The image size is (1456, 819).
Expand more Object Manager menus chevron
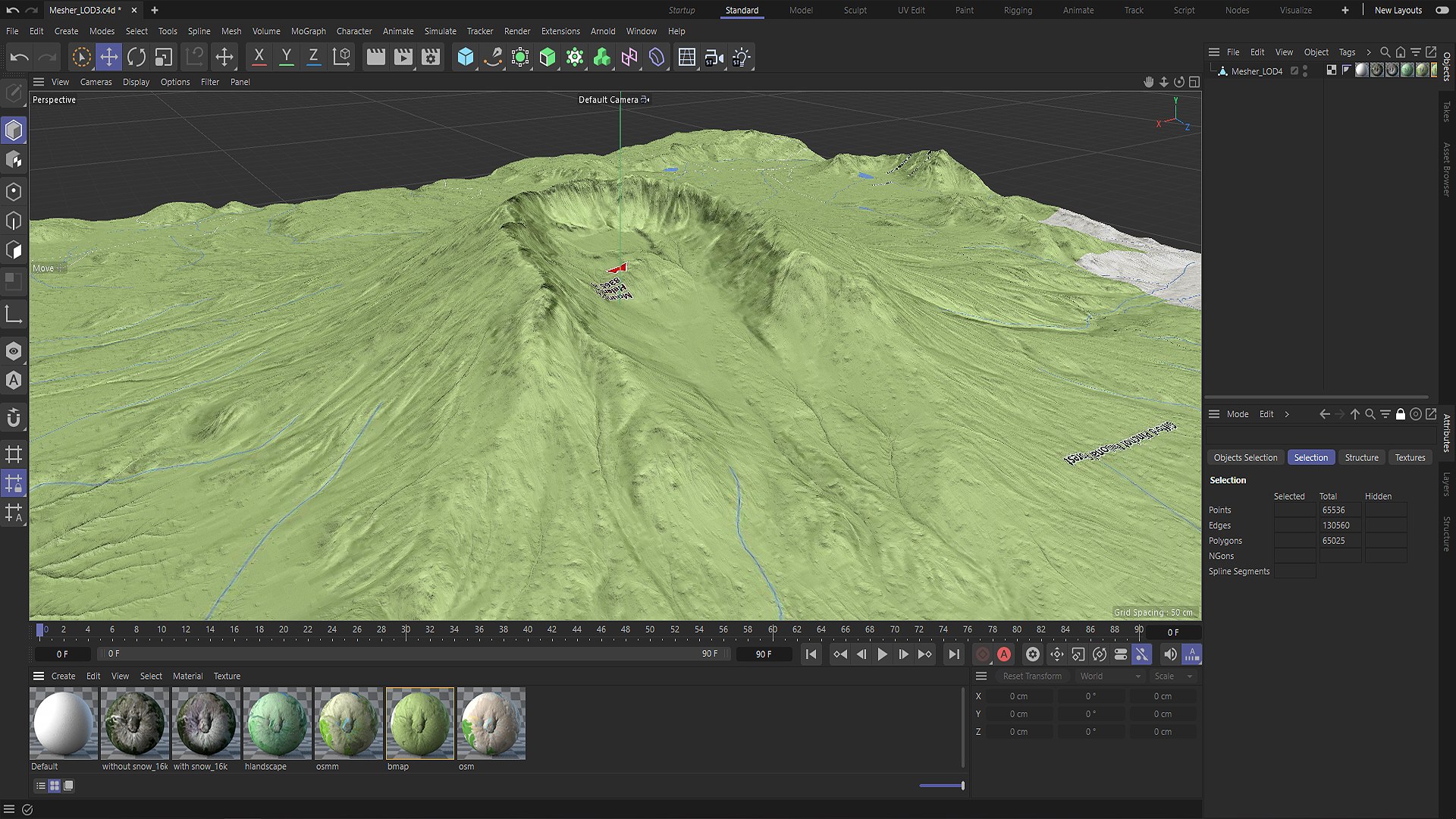(1369, 52)
